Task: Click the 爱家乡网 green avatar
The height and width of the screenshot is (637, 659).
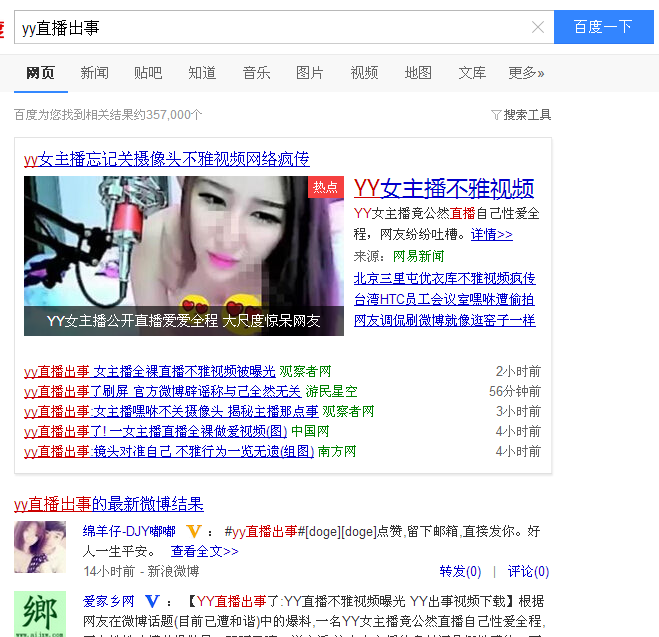Action: pos(40,614)
